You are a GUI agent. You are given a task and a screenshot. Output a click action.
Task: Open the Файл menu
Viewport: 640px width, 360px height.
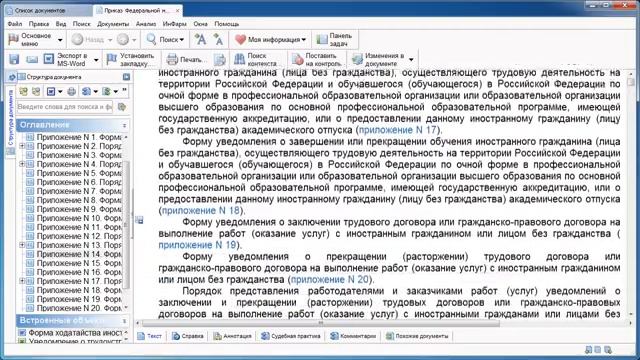click(x=15, y=24)
